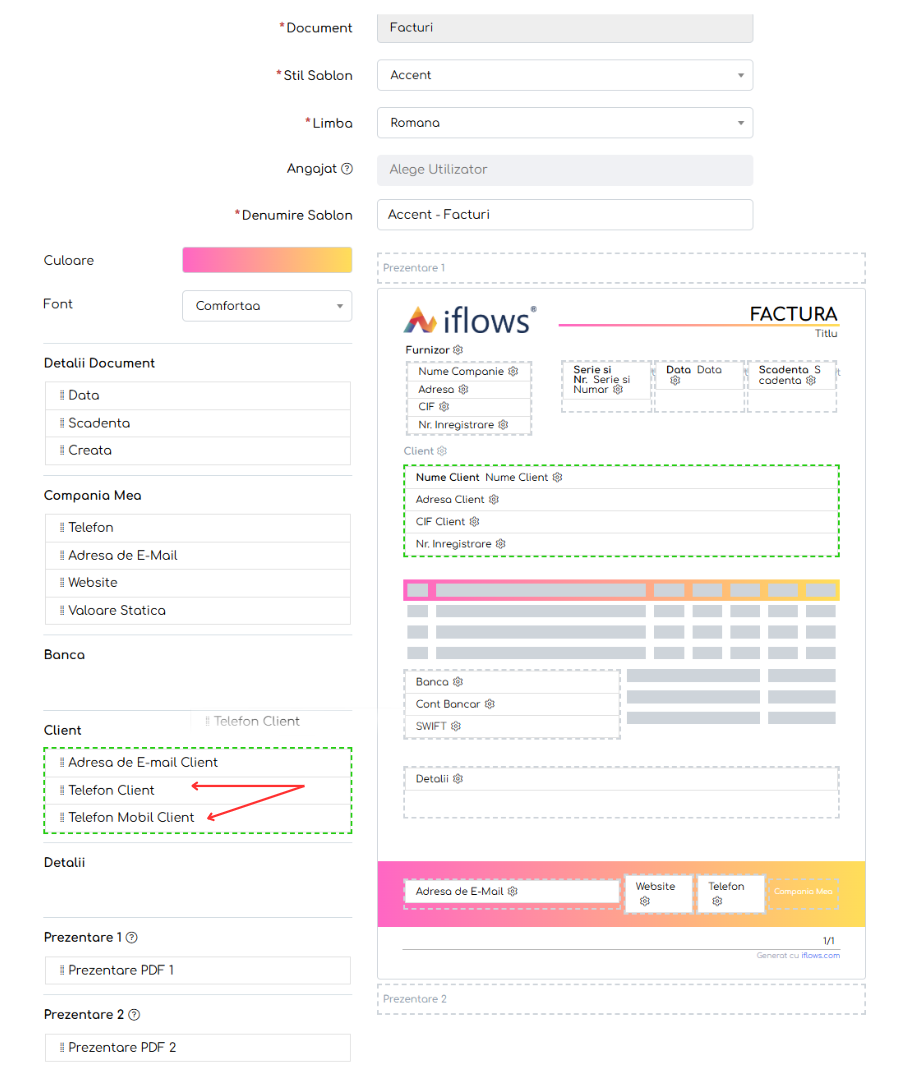Screen dimensions: 910x1080
Task: Select Telefon Mobil Client item
Action: click(131, 818)
